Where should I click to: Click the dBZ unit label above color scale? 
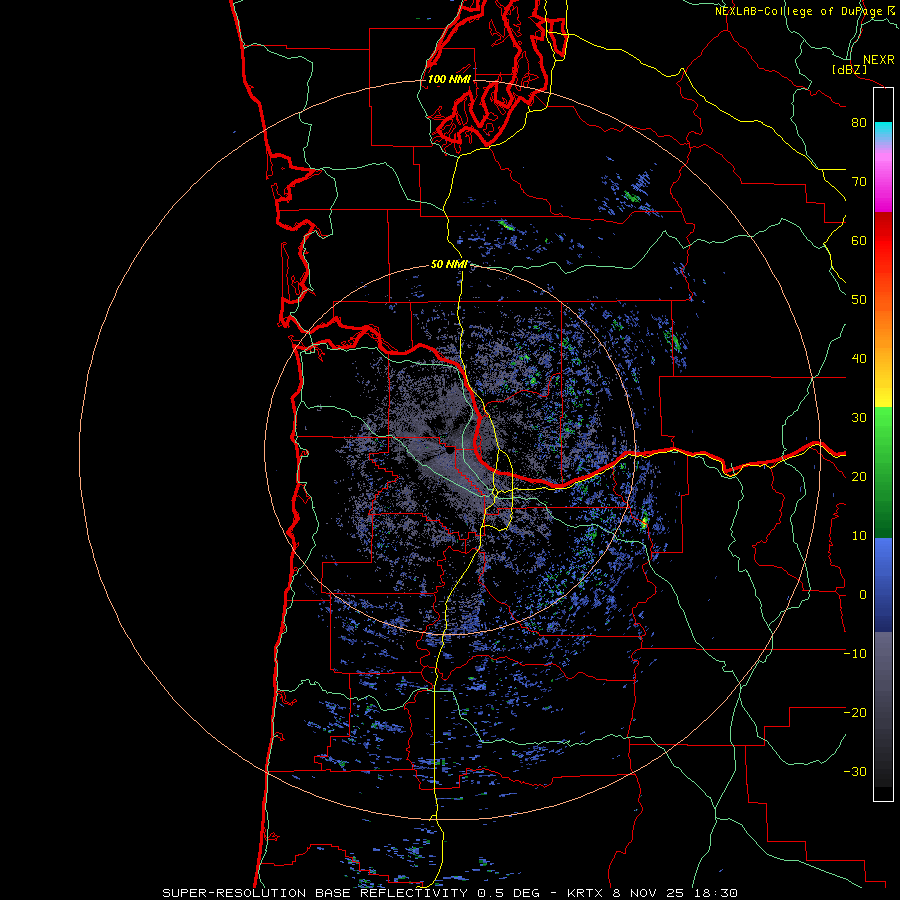pos(849,70)
